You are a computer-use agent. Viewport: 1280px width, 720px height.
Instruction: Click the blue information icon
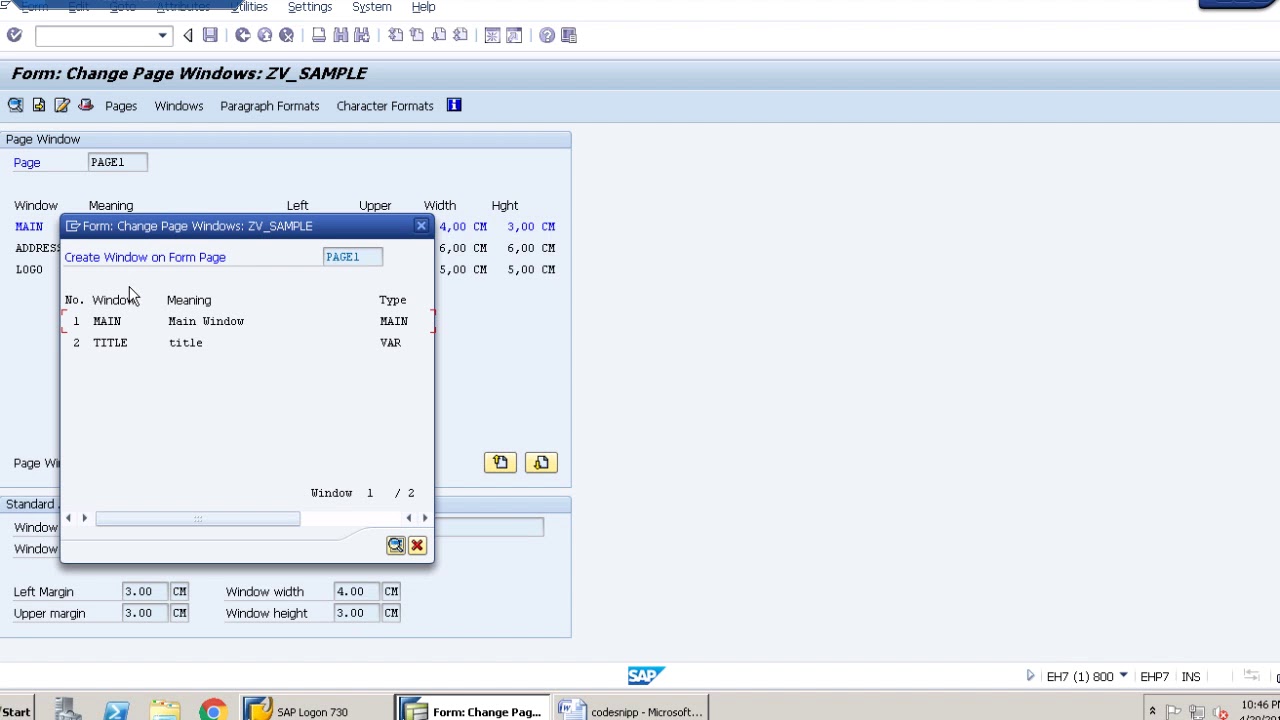[x=454, y=105]
